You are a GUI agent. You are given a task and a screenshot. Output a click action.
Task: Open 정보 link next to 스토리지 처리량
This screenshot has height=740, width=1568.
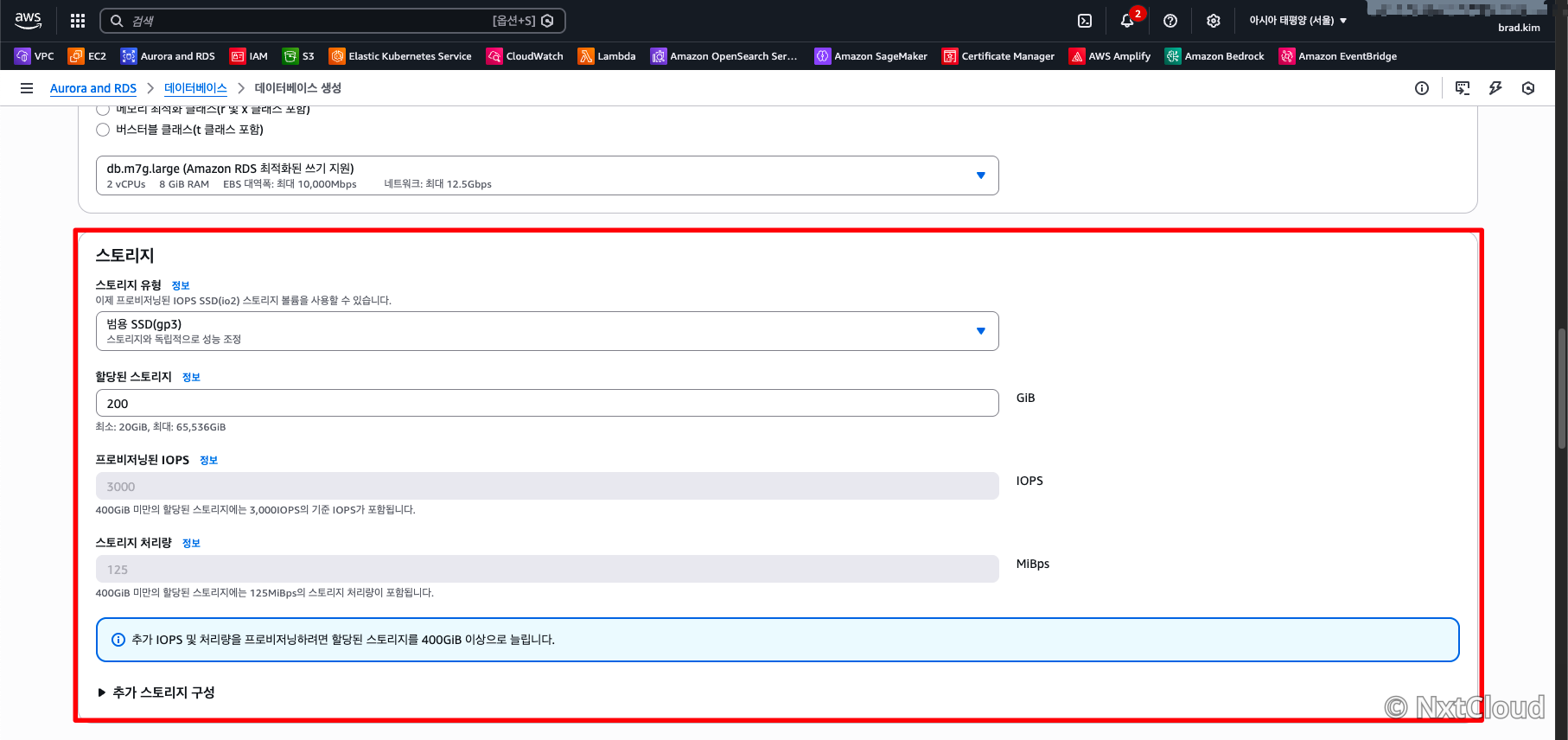click(x=191, y=543)
